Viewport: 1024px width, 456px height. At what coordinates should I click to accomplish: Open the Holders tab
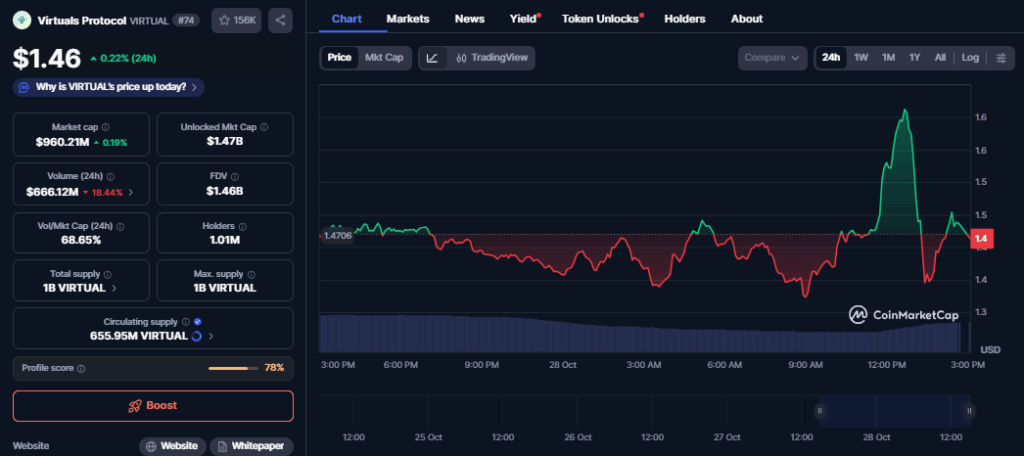[685, 19]
